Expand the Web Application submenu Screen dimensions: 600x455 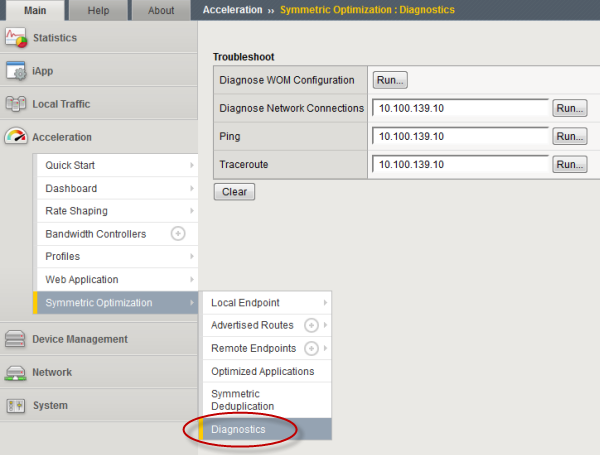point(191,280)
